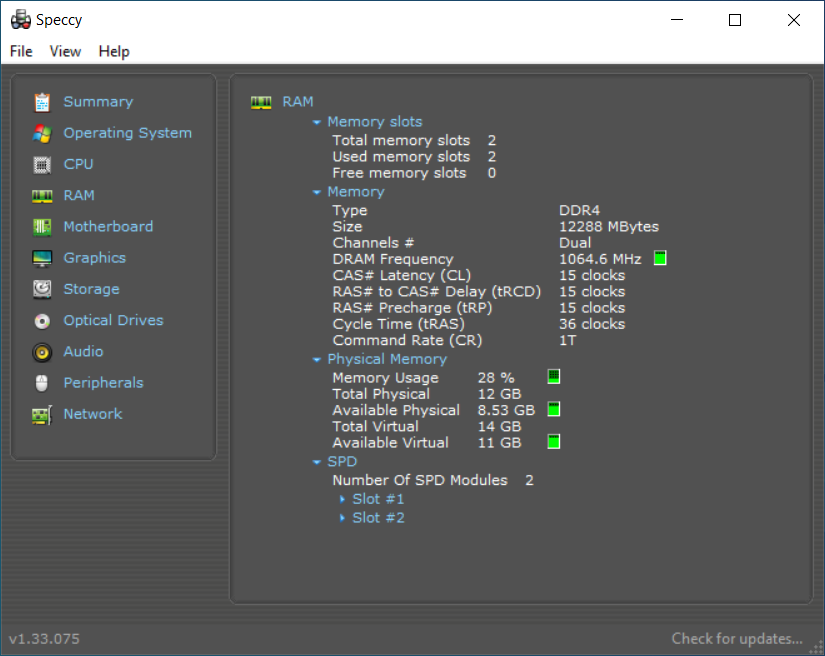The height and width of the screenshot is (656, 825).
Task: Open the Help menu
Action: pyautogui.click(x=114, y=52)
